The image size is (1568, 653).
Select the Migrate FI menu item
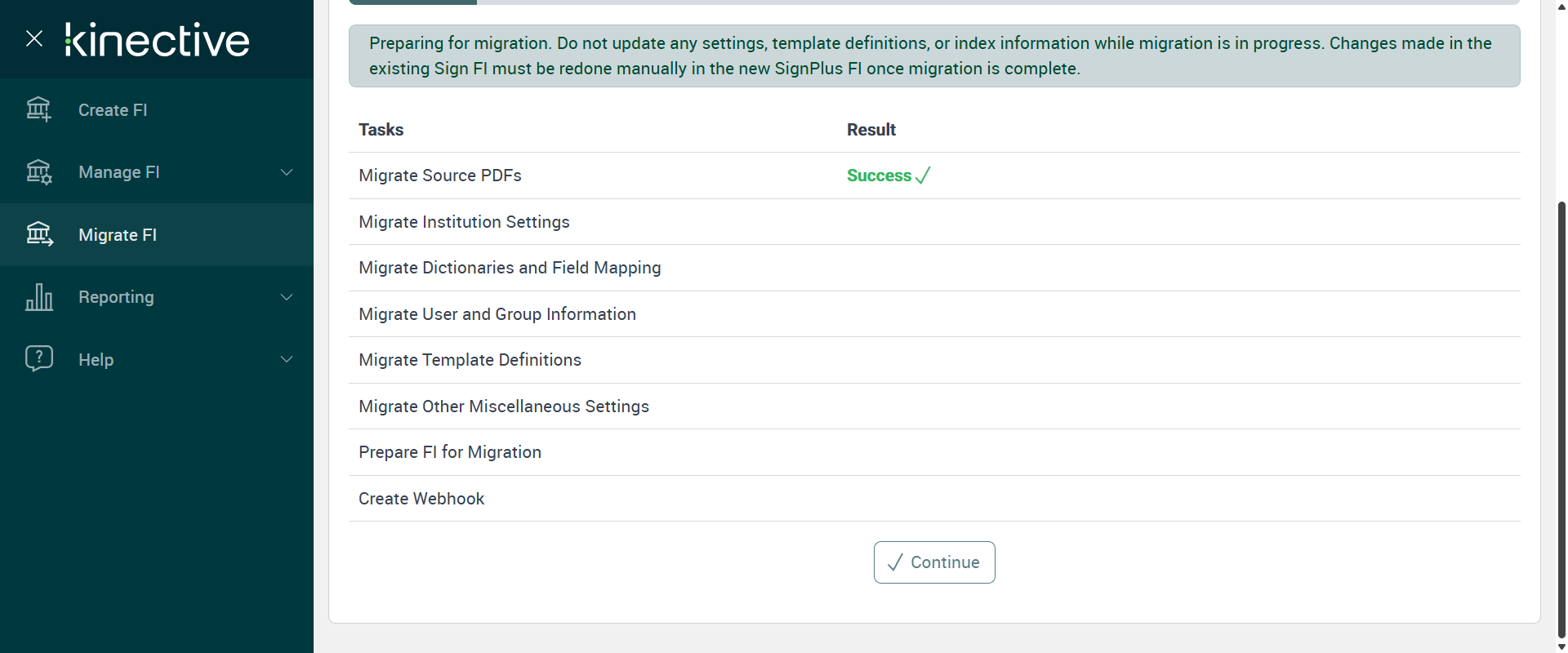click(118, 235)
